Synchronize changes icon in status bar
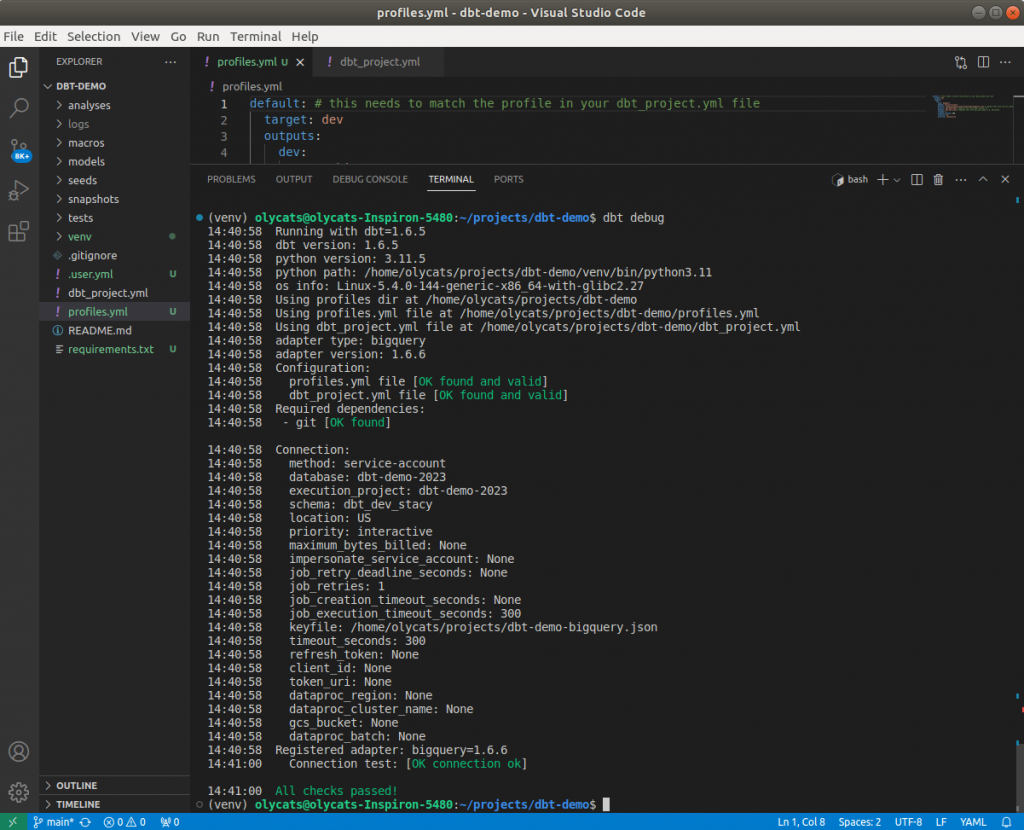1024x830 pixels. pos(85,822)
